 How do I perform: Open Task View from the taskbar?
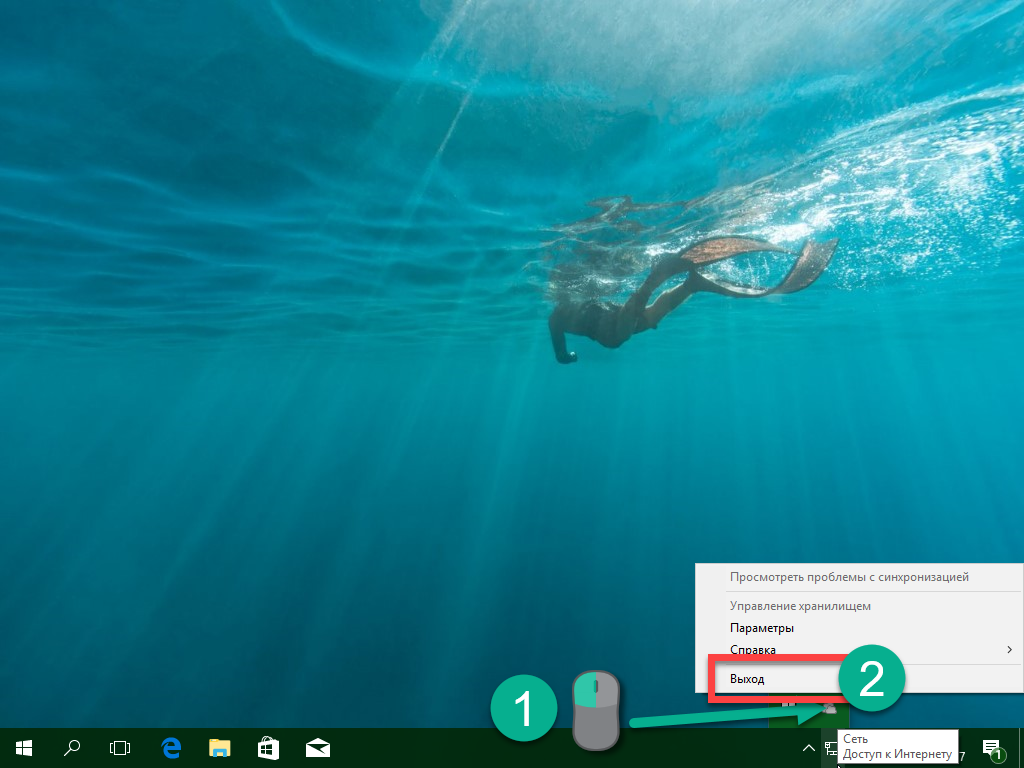click(x=120, y=747)
